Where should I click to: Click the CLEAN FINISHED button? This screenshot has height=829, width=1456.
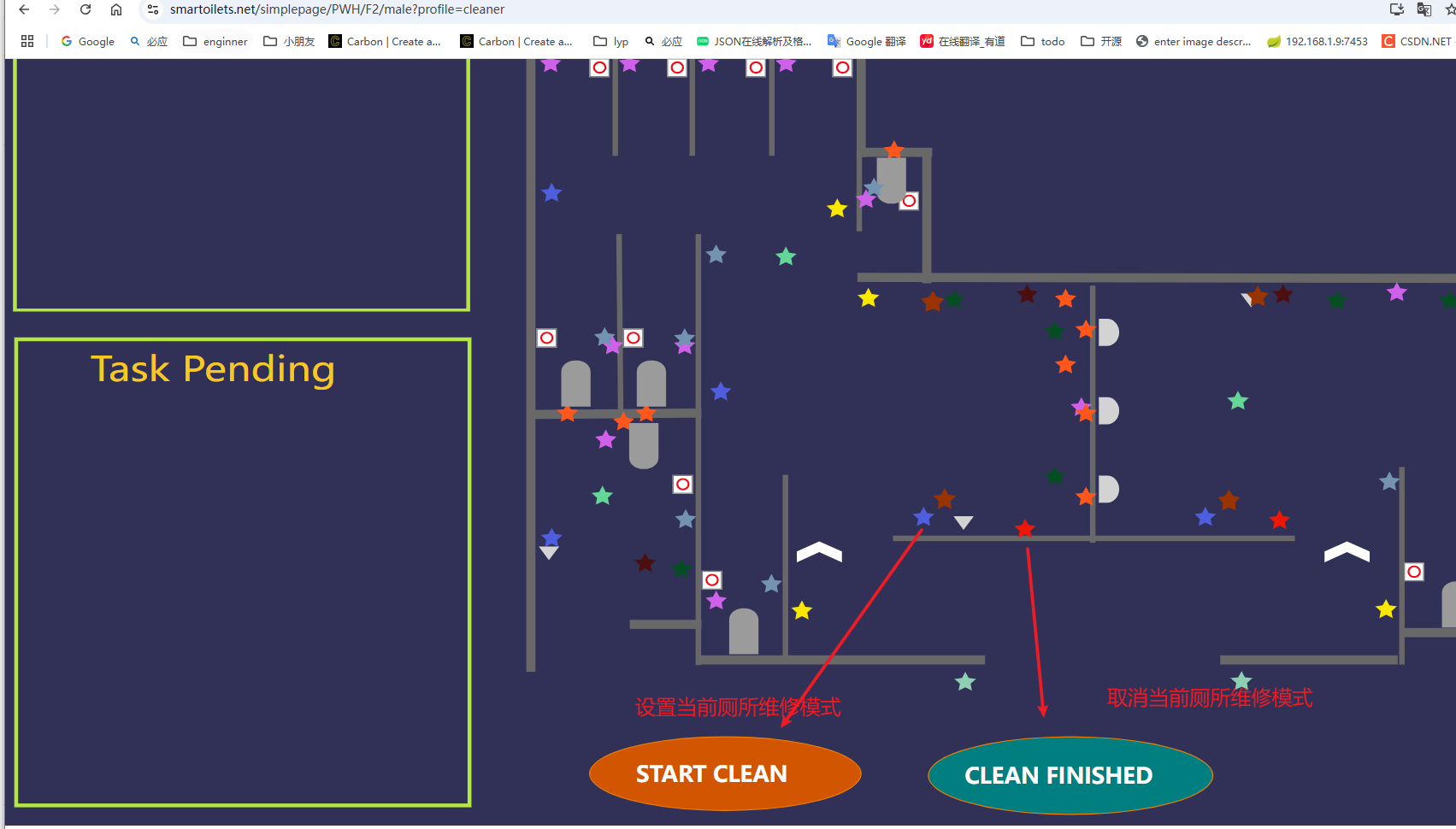pos(1070,775)
